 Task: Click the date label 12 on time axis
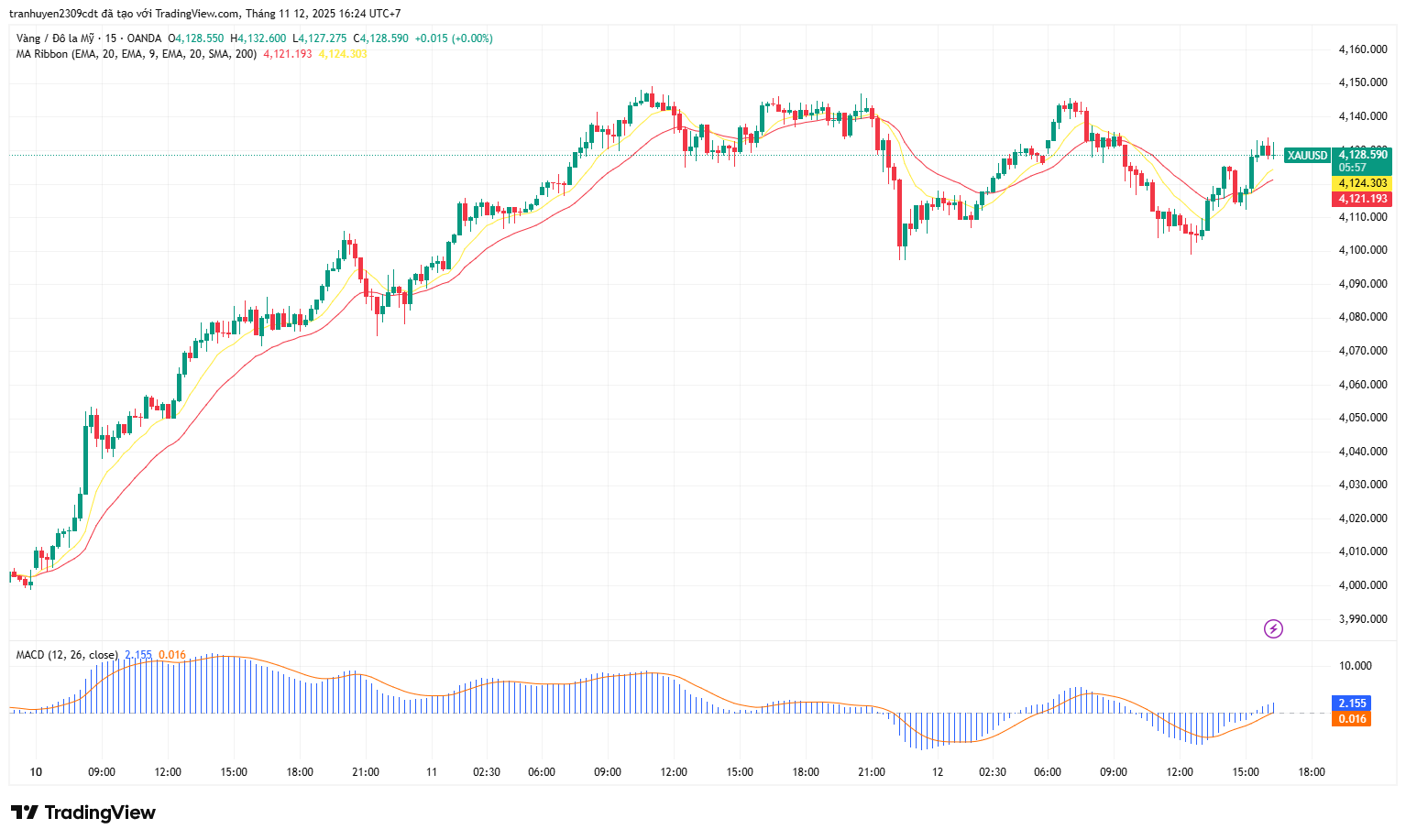938,772
